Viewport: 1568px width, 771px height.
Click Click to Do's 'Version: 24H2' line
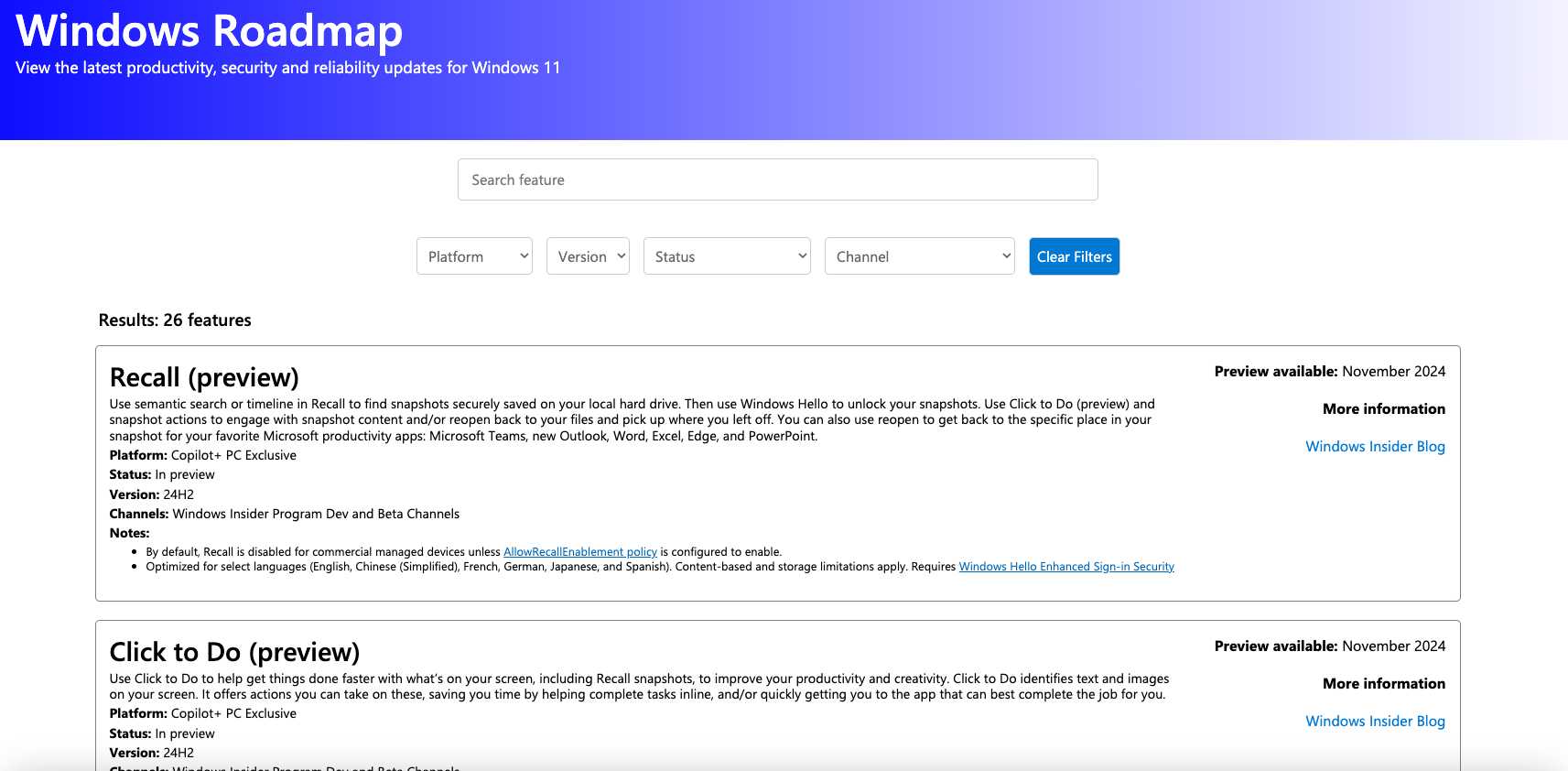pos(152,753)
